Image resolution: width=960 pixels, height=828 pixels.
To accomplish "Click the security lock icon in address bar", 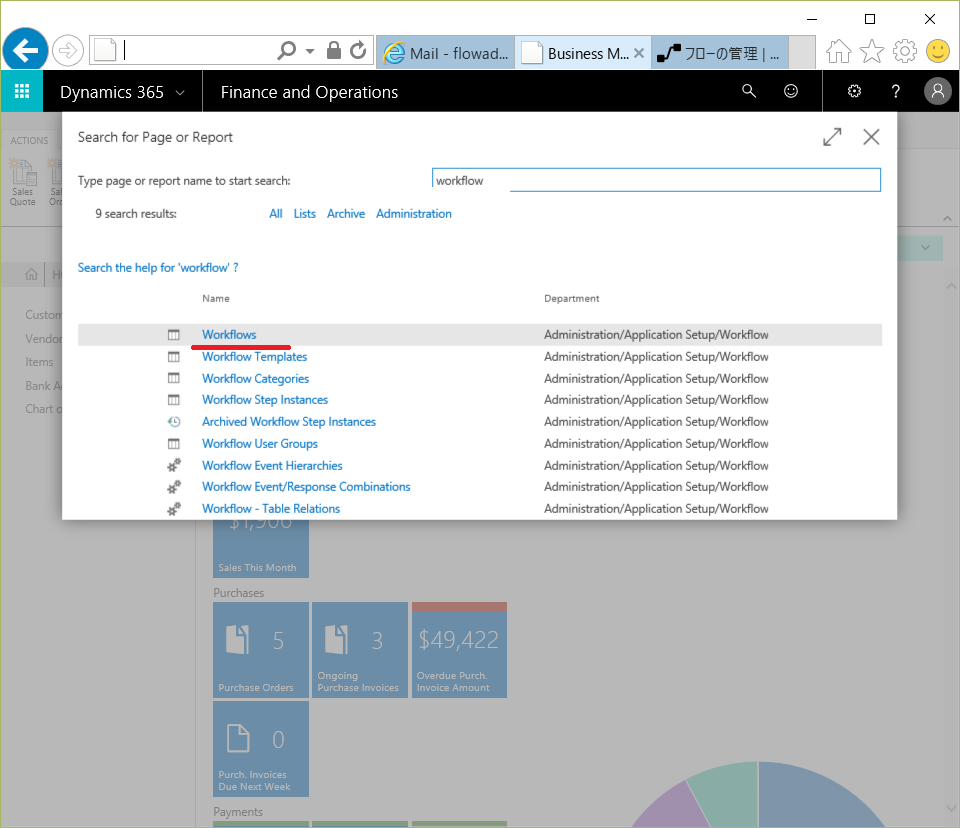I will pyautogui.click(x=334, y=50).
